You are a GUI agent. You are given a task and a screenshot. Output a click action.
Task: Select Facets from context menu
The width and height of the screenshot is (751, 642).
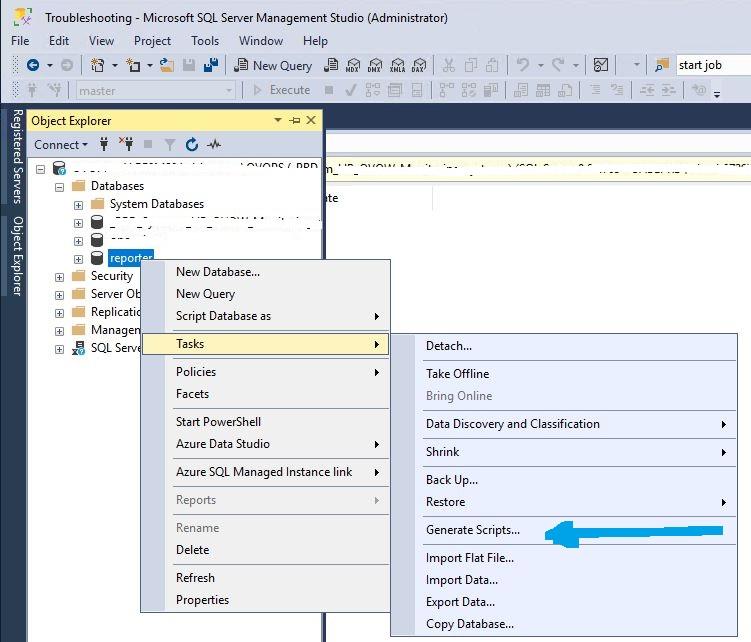tap(266, 394)
